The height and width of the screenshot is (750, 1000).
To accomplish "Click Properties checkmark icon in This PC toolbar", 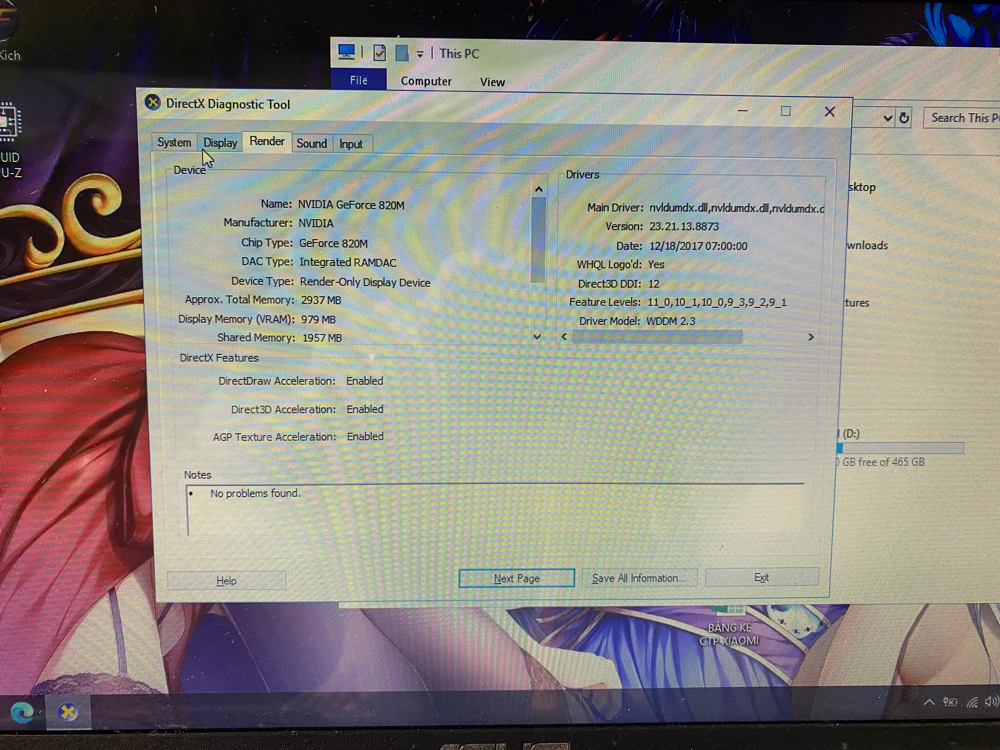I will [379, 52].
